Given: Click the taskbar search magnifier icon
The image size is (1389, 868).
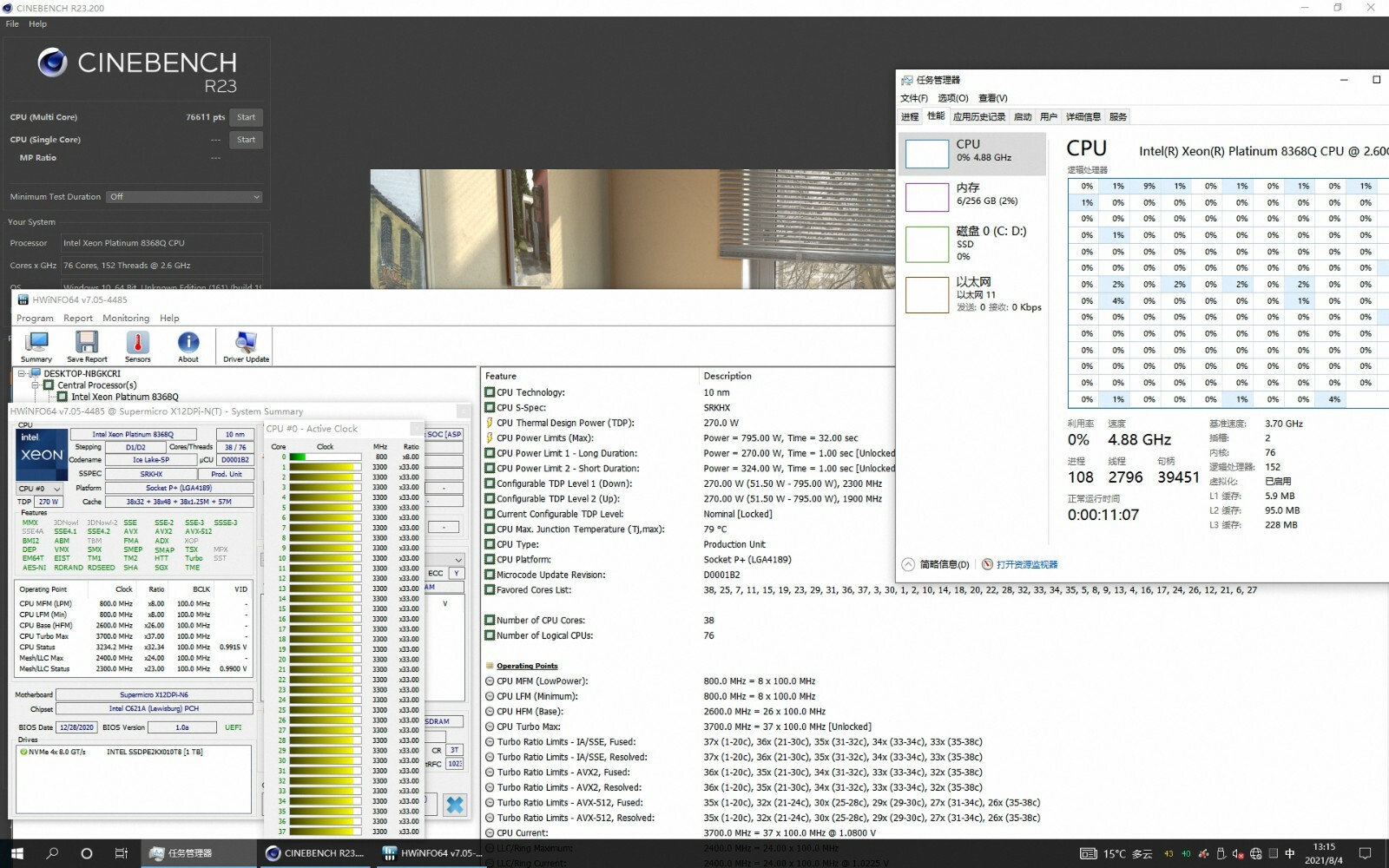Looking at the screenshot, I should [x=52, y=853].
